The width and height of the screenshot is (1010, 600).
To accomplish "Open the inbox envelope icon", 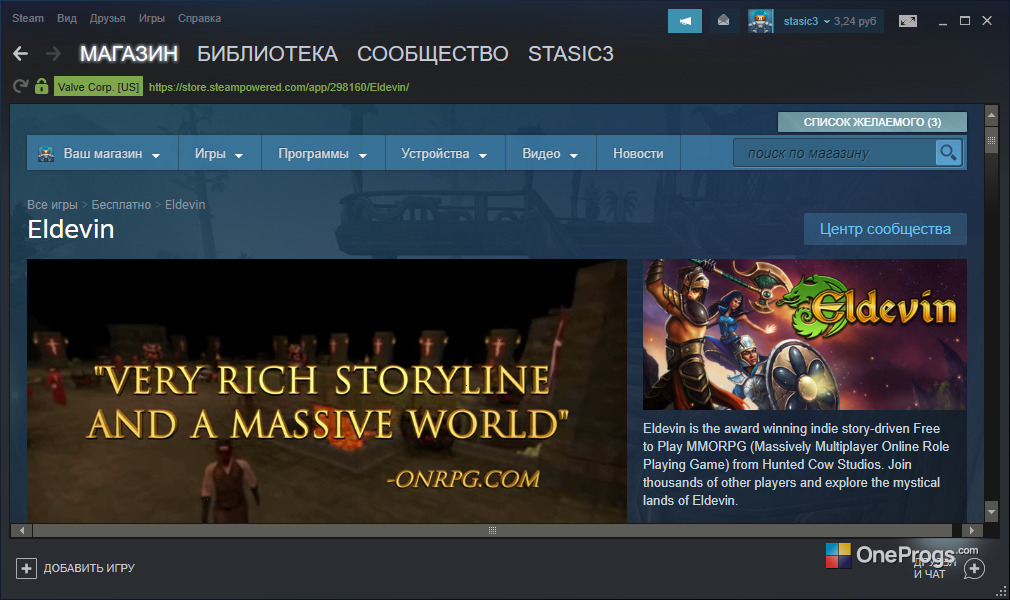I will (723, 21).
